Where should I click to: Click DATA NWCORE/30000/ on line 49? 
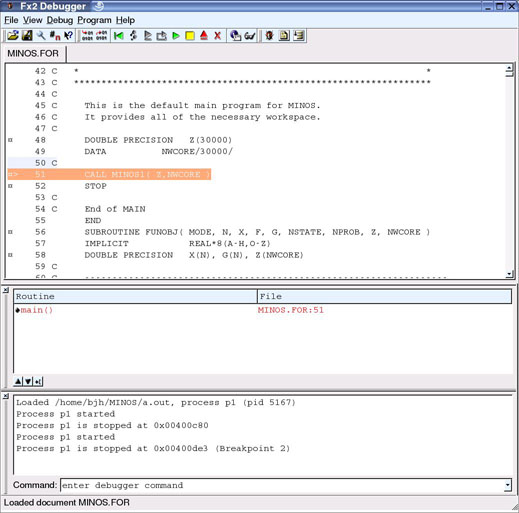coord(159,151)
